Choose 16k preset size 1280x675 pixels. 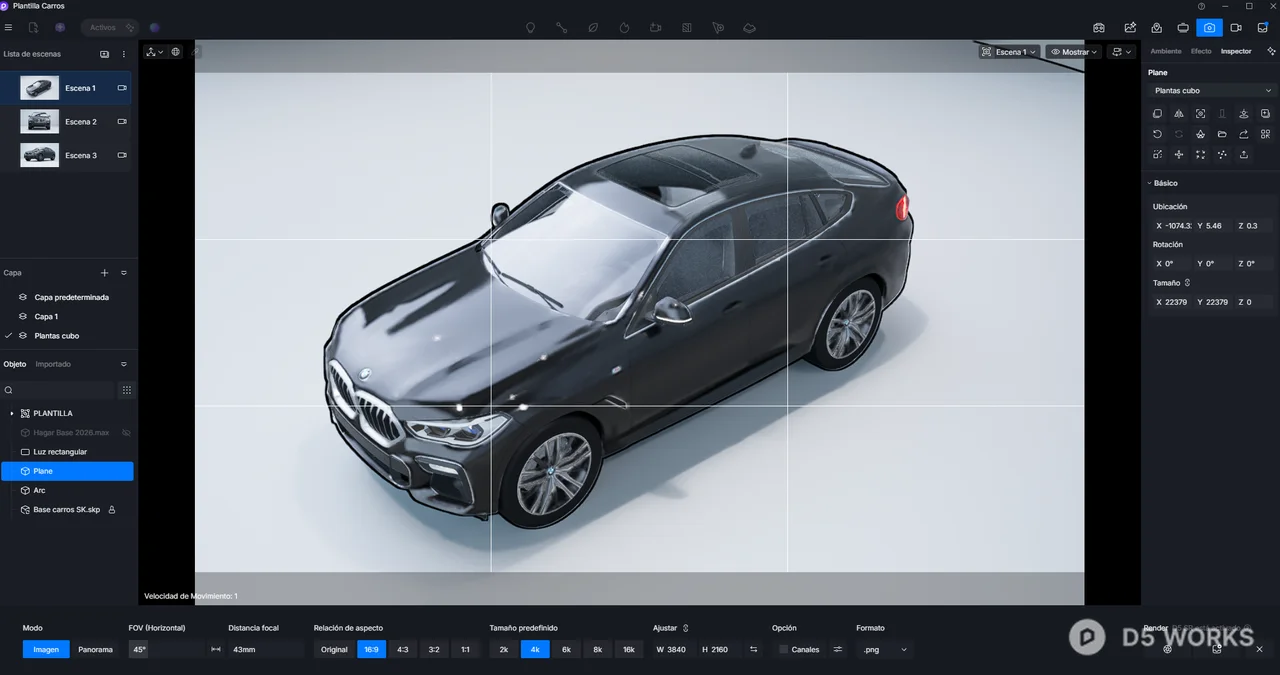(629, 649)
